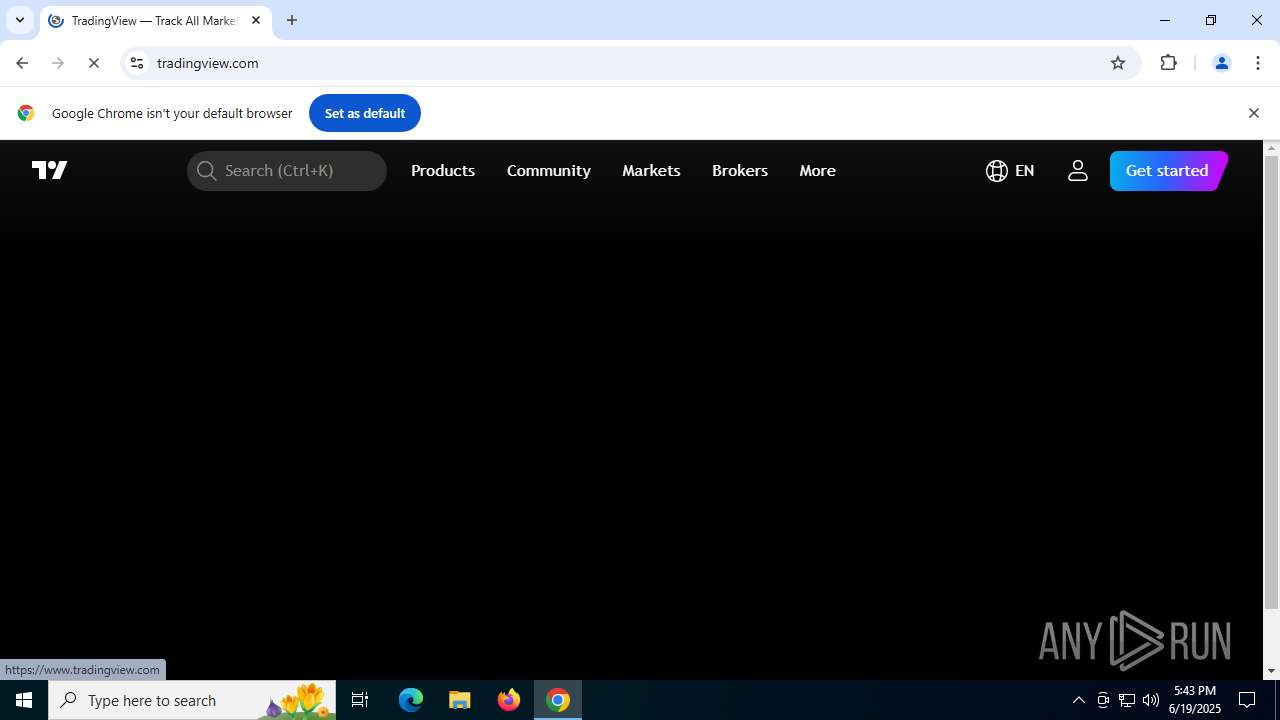Open the Products menu
Viewport: 1280px width, 720px height.
443,170
